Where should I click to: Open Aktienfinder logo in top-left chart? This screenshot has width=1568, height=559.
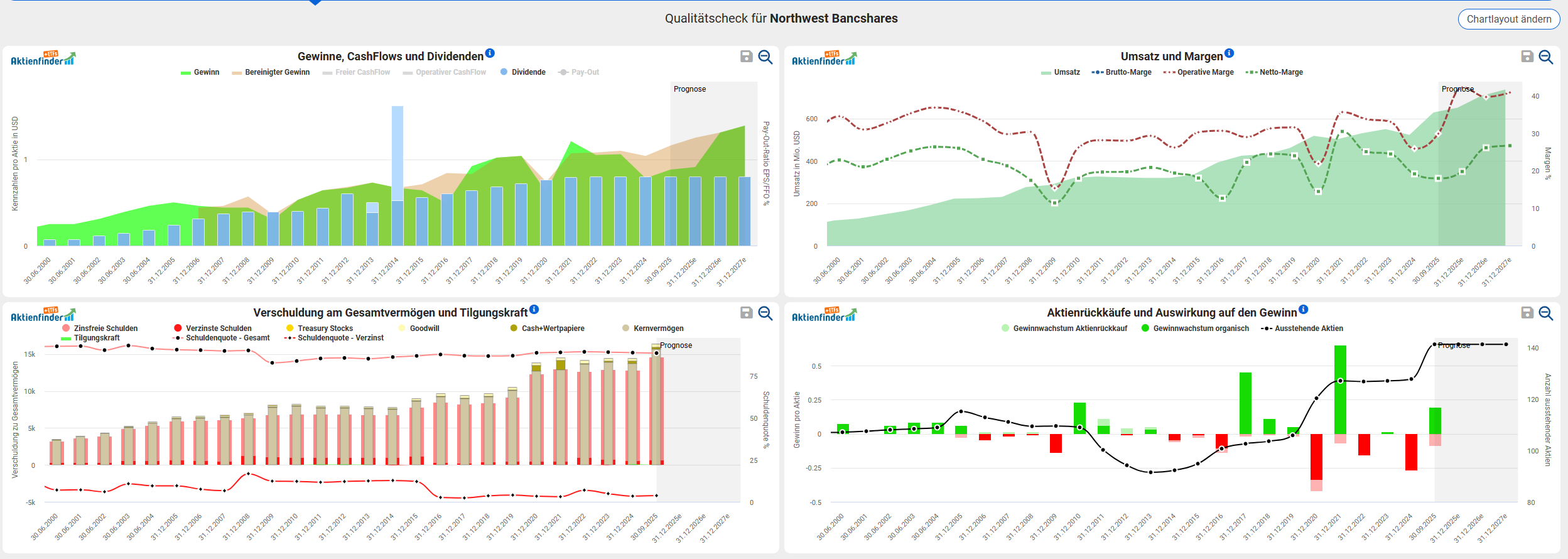click(x=43, y=58)
